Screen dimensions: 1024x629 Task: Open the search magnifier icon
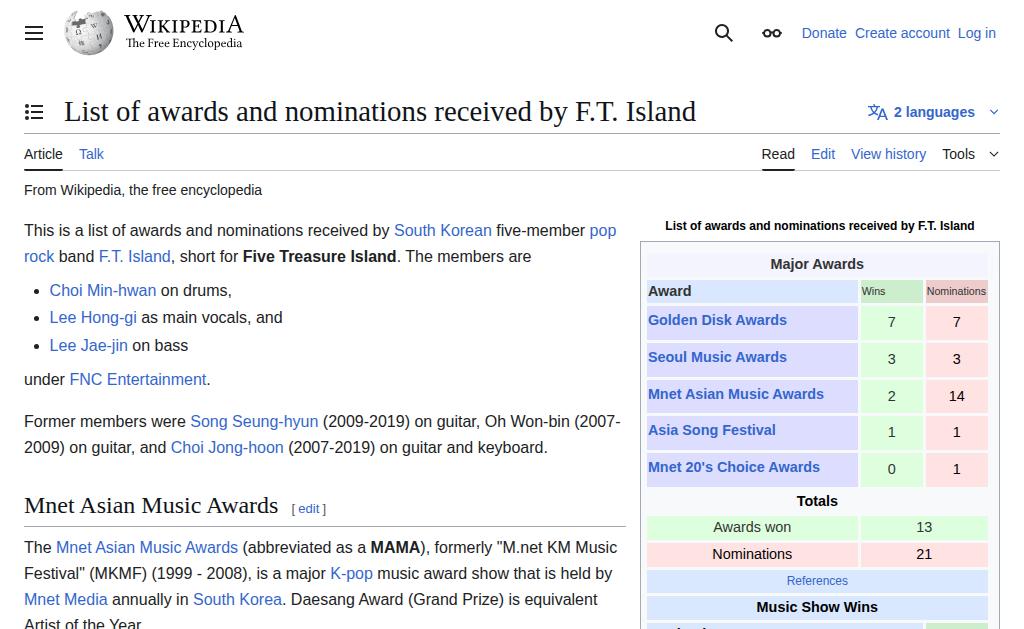click(724, 33)
